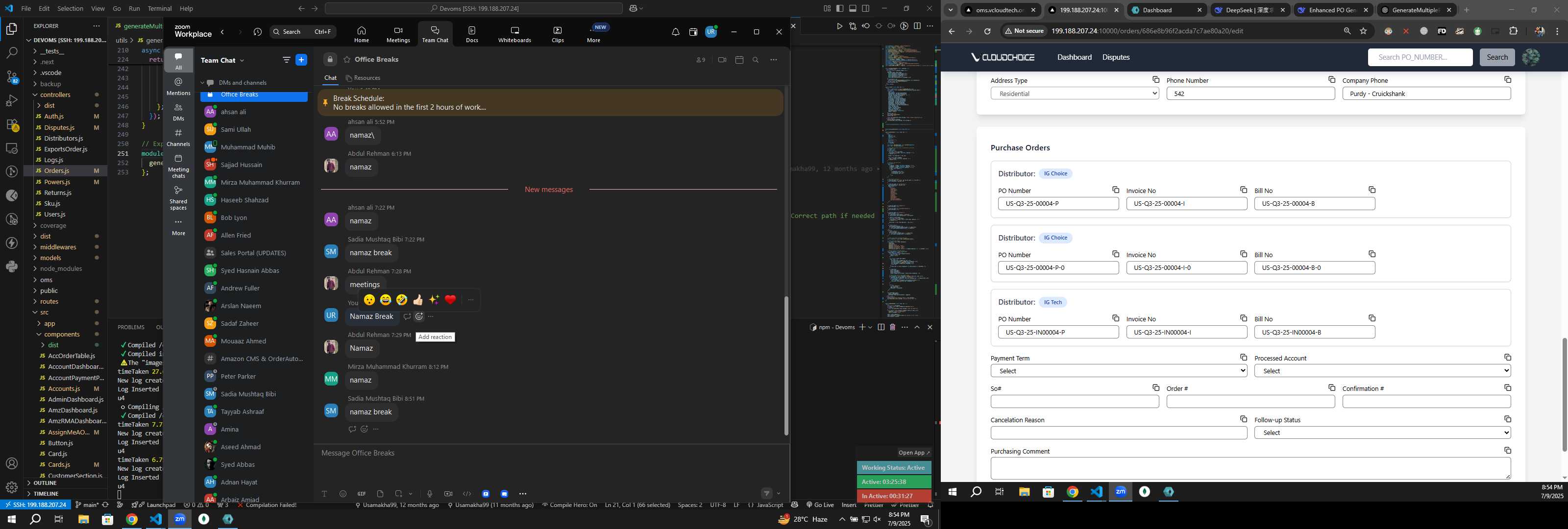Open the Team Chat filter icon

coord(286,60)
